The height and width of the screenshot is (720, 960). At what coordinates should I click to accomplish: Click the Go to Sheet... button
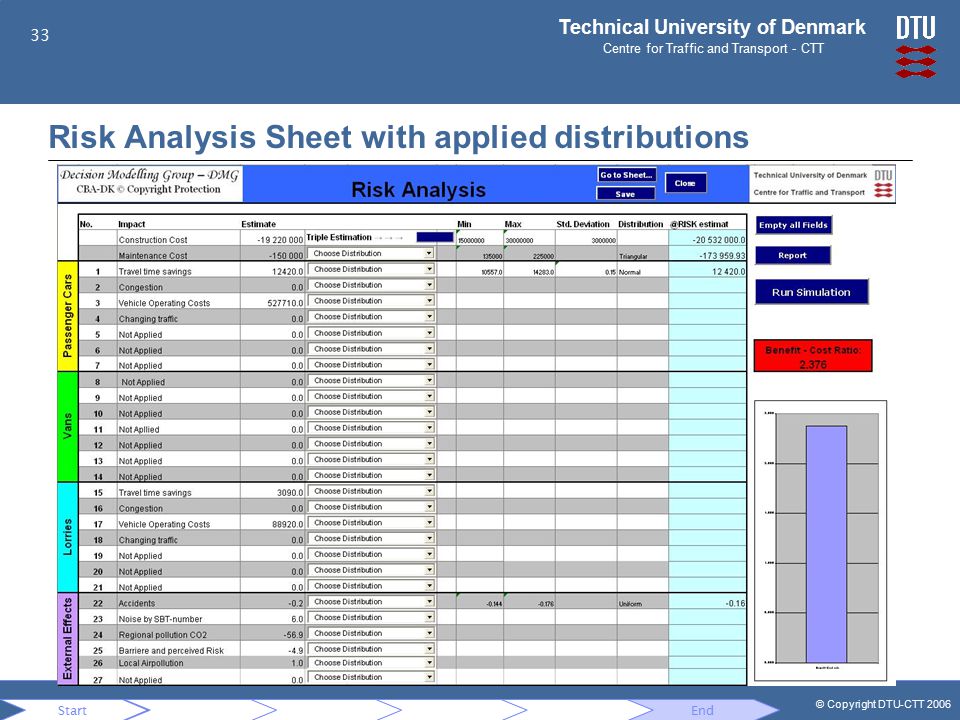point(626,175)
